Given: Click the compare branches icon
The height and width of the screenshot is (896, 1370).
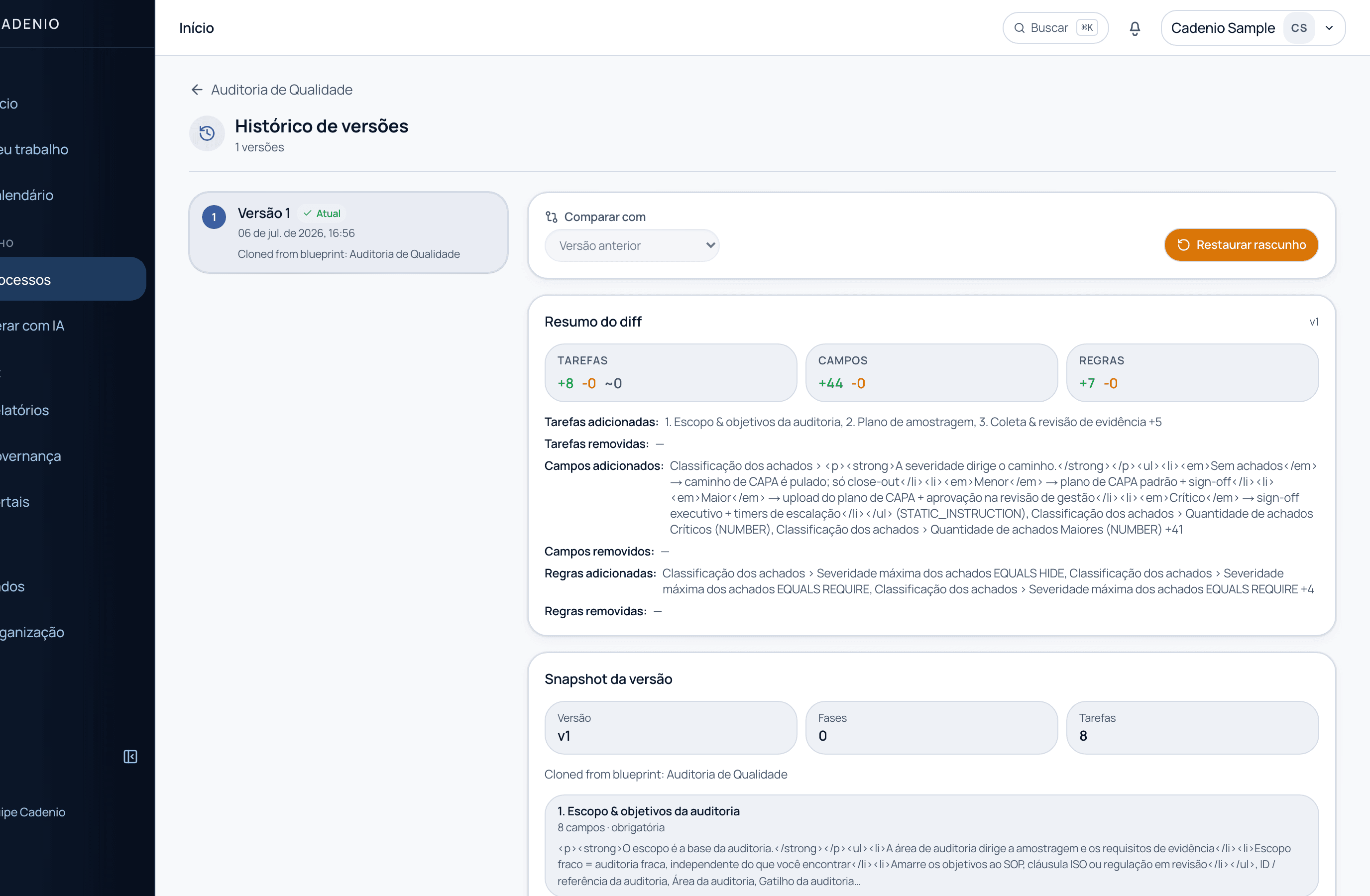Looking at the screenshot, I should click(552, 217).
